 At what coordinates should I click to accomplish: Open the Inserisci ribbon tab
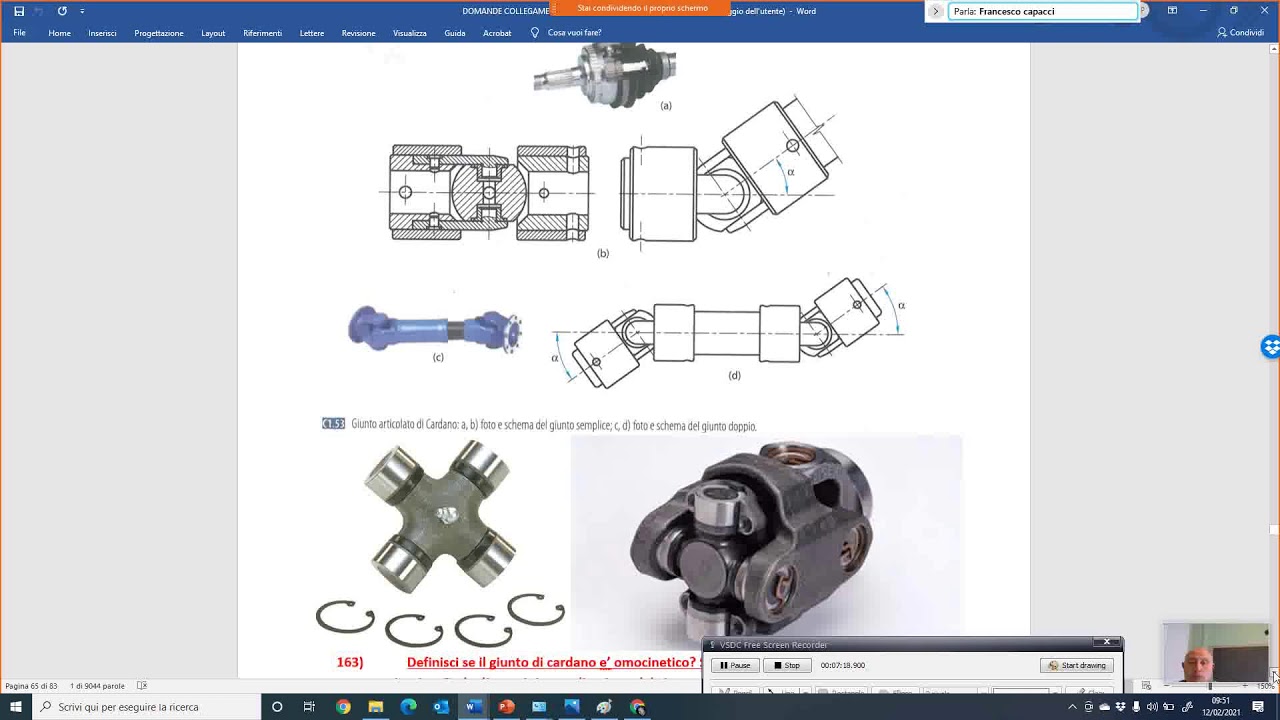(x=102, y=33)
